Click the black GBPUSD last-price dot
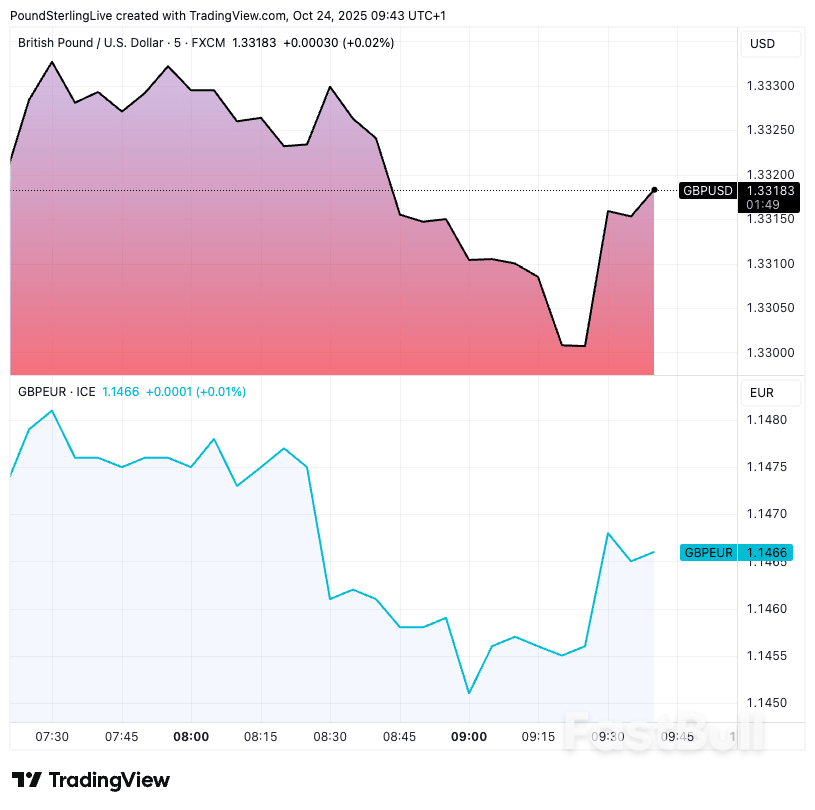The image size is (815, 810). (x=654, y=189)
